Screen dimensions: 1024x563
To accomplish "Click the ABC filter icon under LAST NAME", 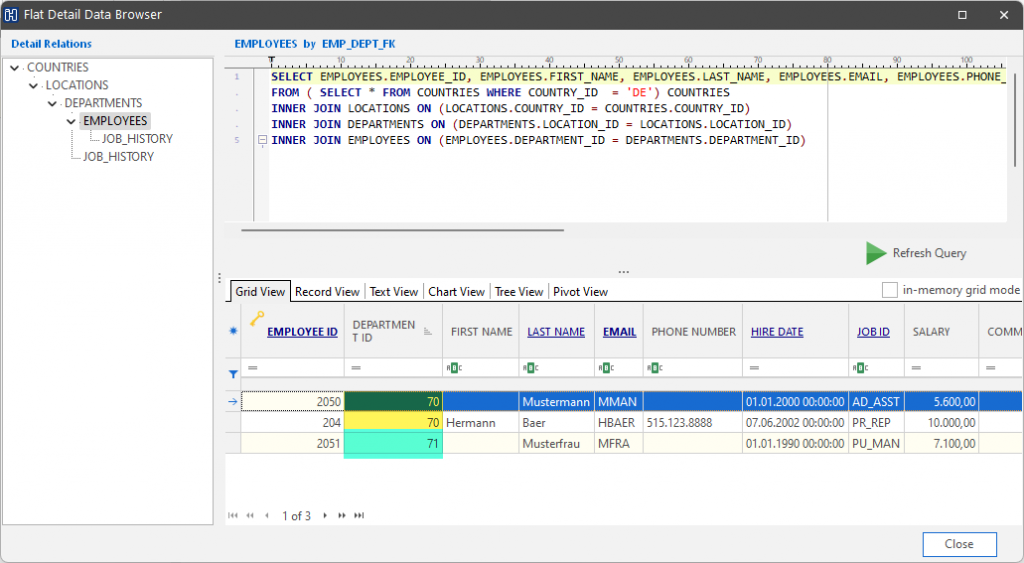I will pos(530,368).
